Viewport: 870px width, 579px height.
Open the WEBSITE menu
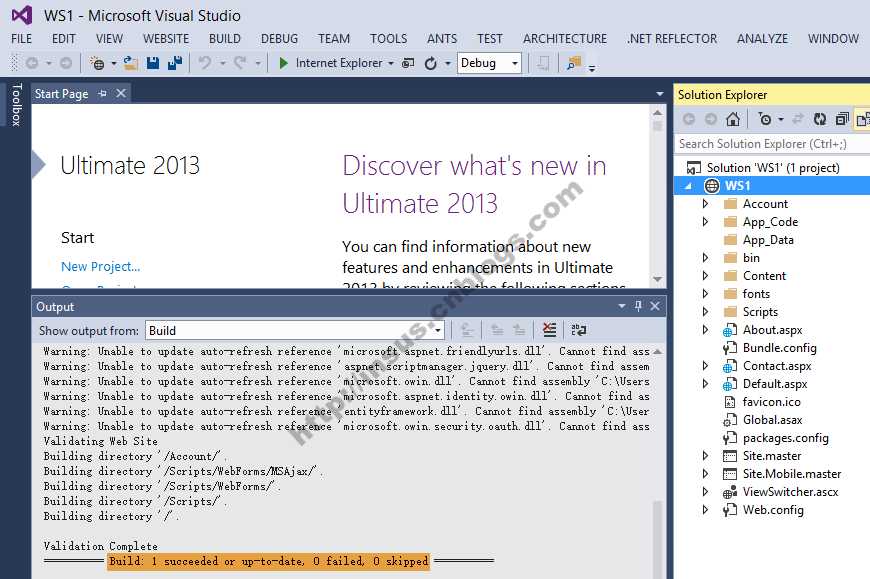[x=166, y=39]
